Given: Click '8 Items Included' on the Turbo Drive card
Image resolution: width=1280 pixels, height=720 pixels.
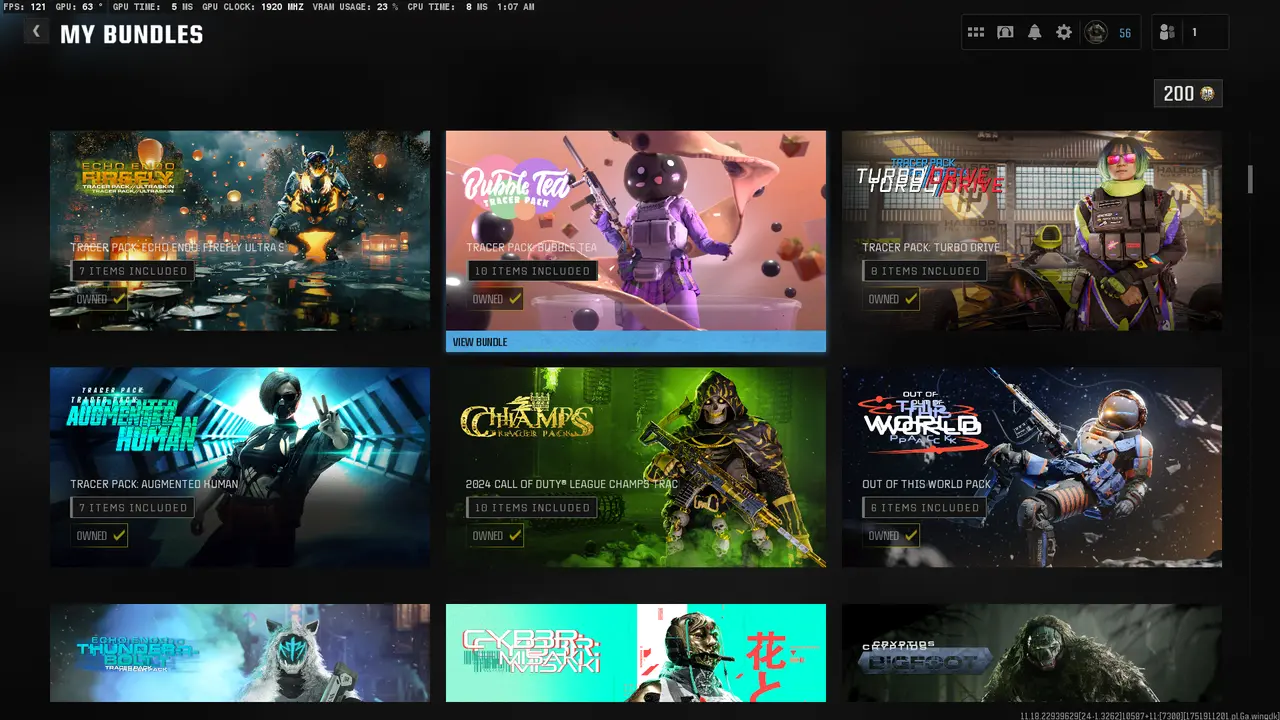Looking at the screenshot, I should pyautogui.click(x=924, y=271).
